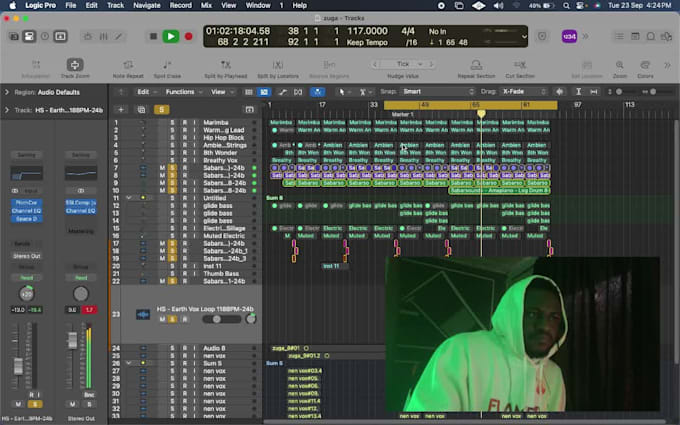Open the LCD display mode chevron
Screen dimensions: 680x425
[524, 36]
